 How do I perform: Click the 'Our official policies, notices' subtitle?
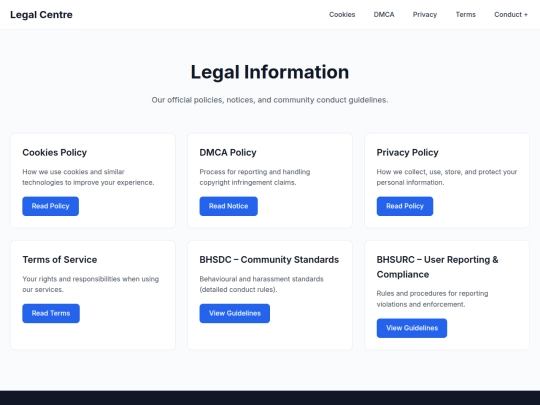pyautogui.click(x=270, y=100)
